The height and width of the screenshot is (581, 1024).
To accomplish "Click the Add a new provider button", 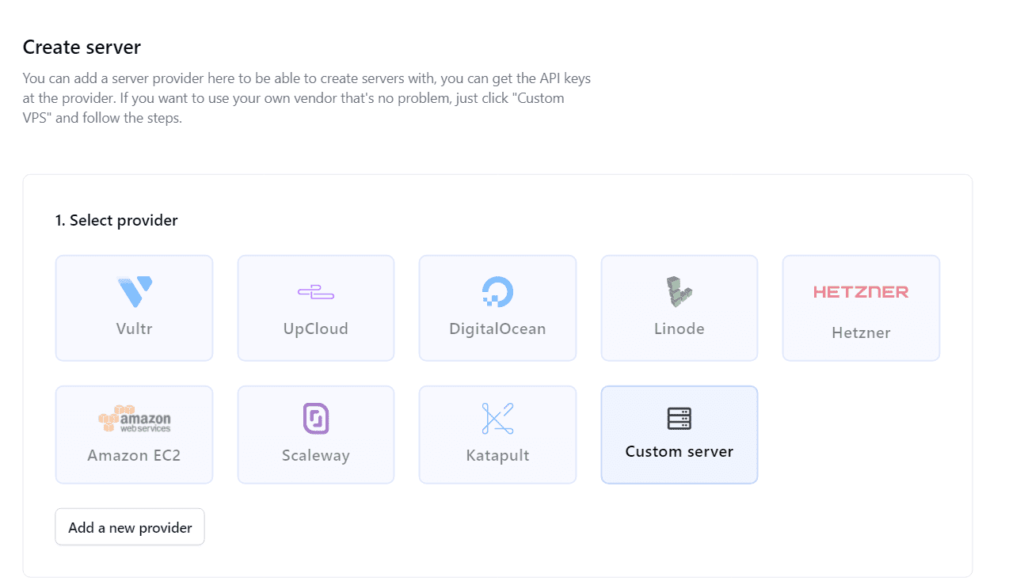I will (129, 527).
